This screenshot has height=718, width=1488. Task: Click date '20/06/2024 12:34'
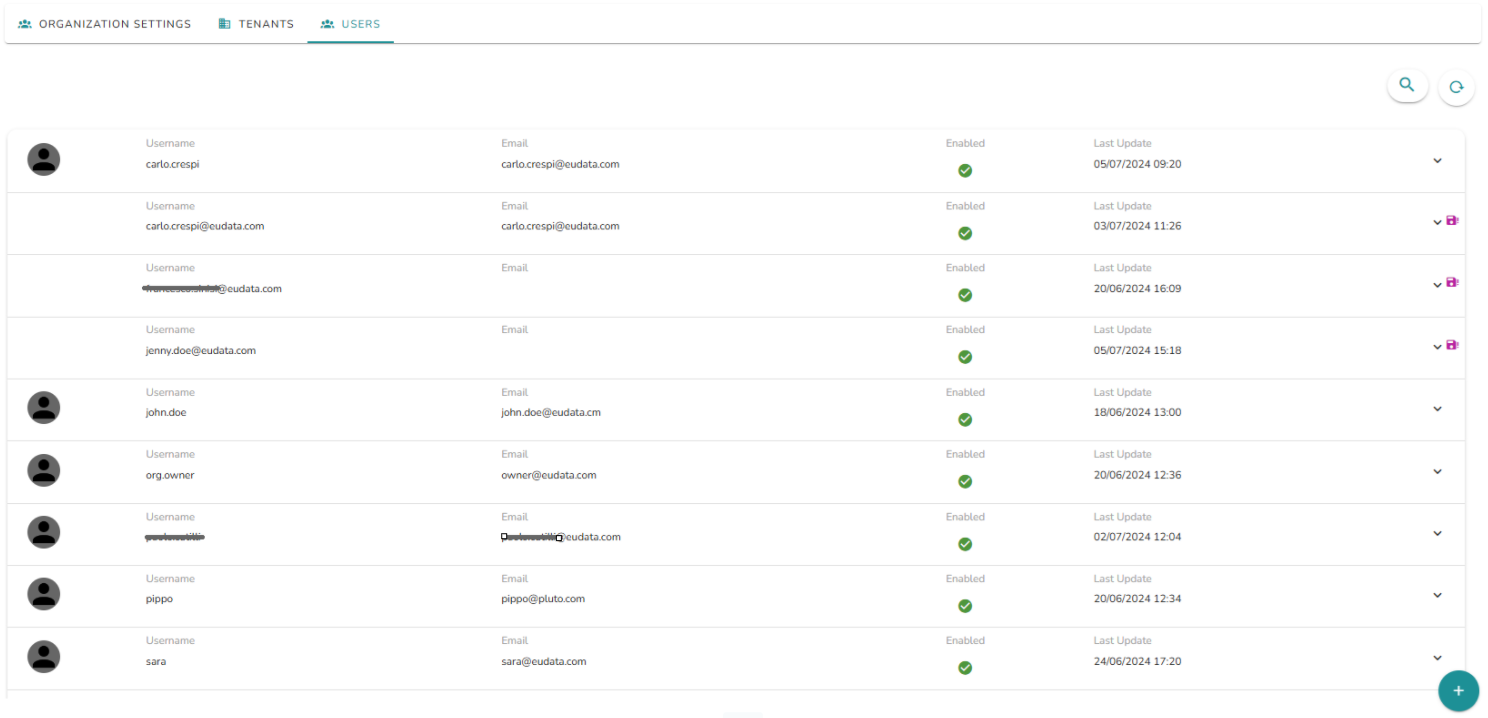(1138, 599)
